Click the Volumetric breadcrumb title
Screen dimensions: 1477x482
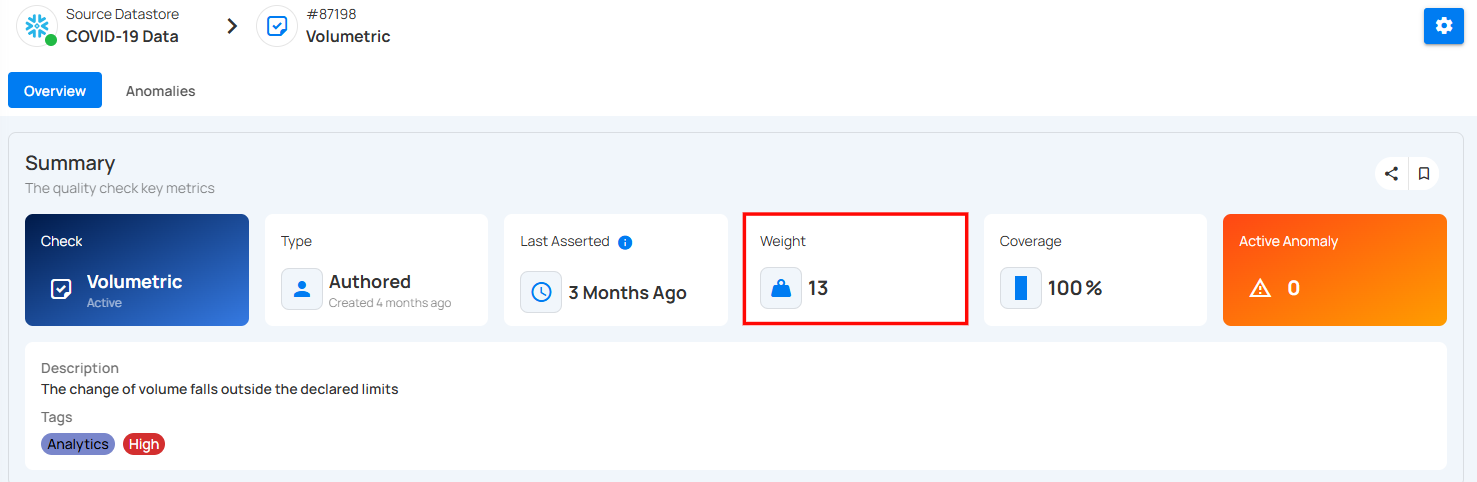point(348,37)
